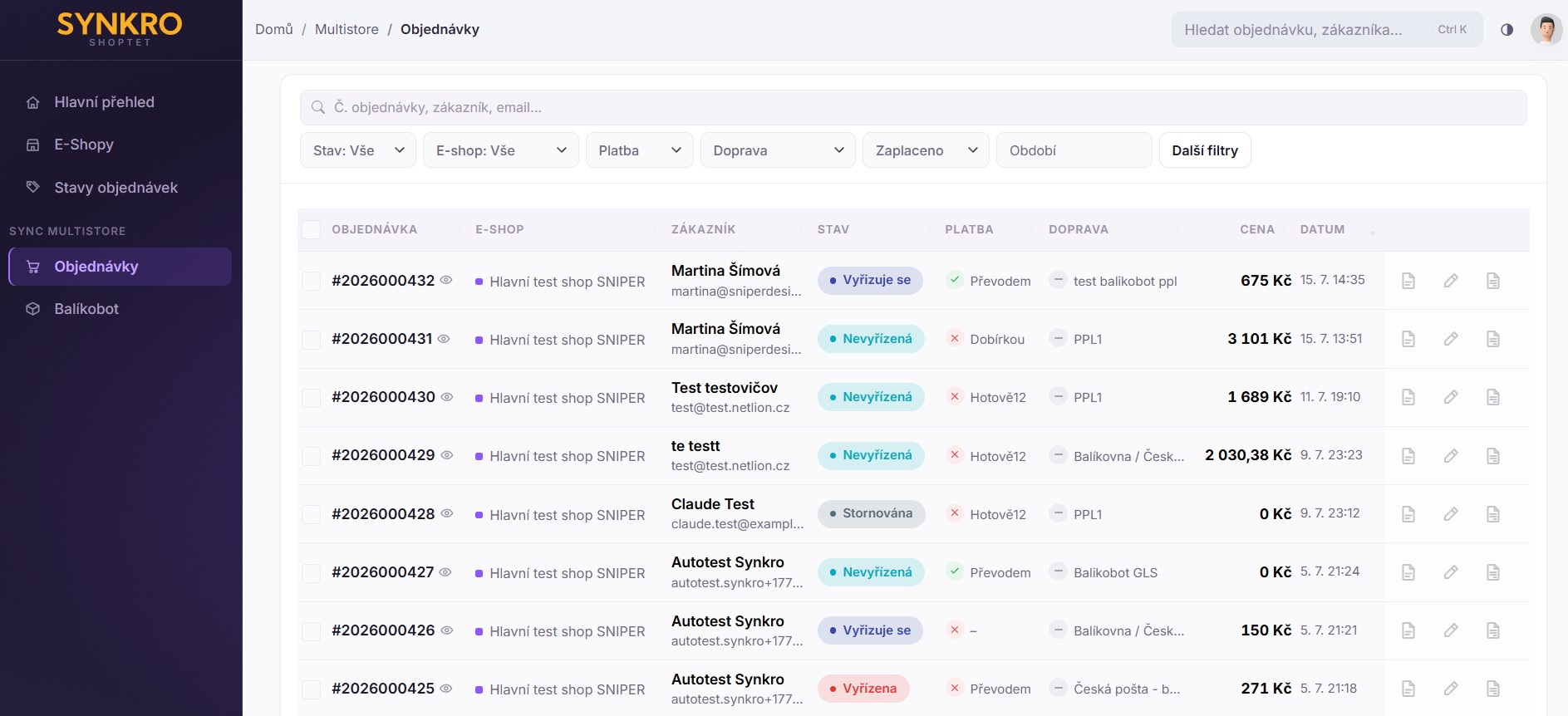Image resolution: width=1568 pixels, height=716 pixels.
Task: Click the pencil edit icon for order #2026000432
Action: coord(1451,281)
